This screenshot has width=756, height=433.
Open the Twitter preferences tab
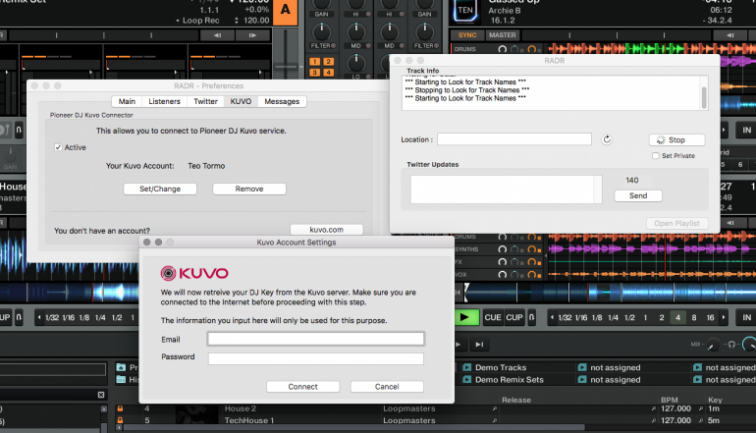[205, 101]
